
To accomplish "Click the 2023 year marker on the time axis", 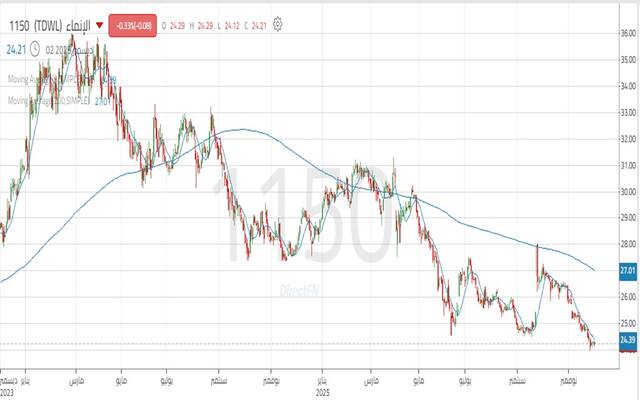I will click(x=8, y=393).
